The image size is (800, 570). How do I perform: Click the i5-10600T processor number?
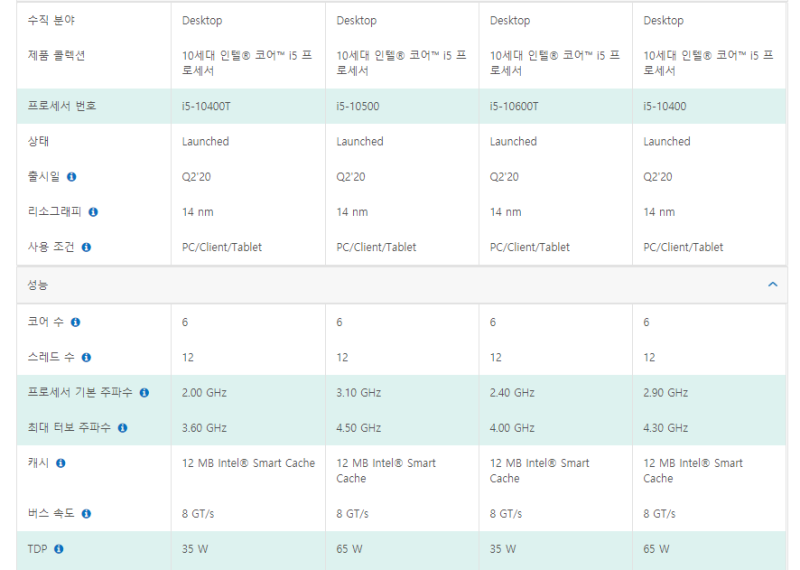click(514, 106)
